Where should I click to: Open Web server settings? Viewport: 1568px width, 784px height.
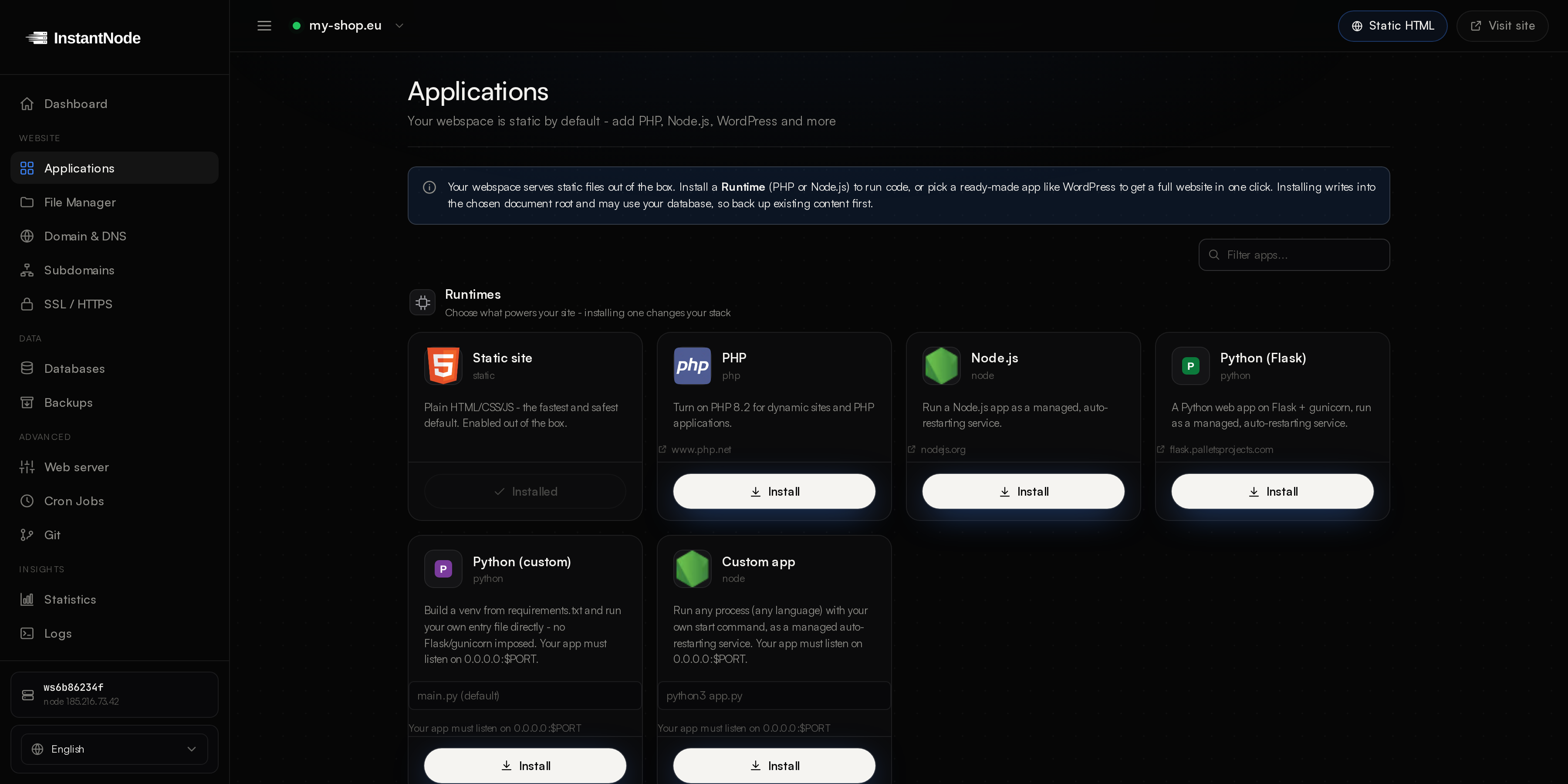pyautogui.click(x=115, y=467)
